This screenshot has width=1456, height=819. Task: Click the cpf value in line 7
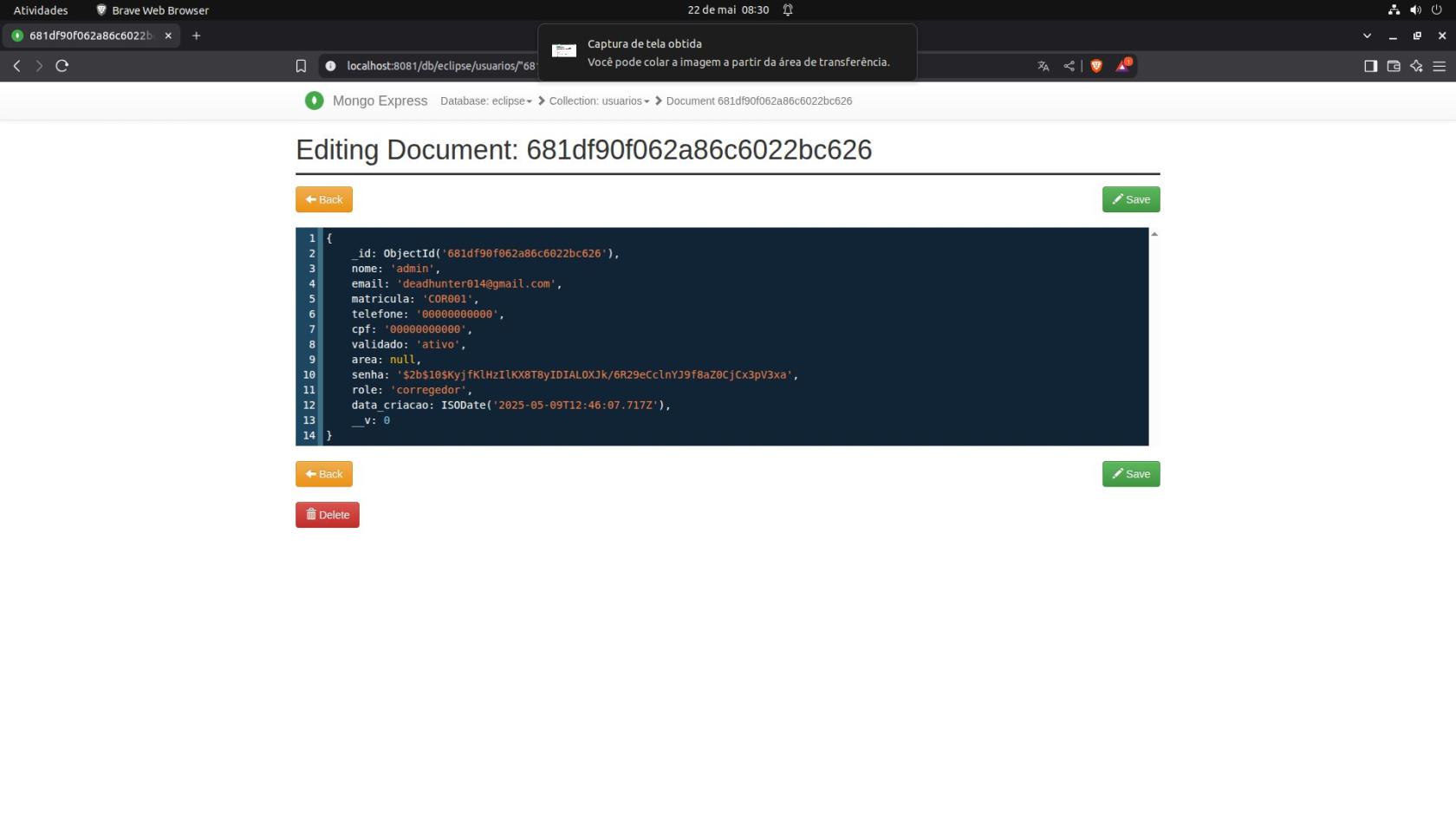click(x=425, y=329)
